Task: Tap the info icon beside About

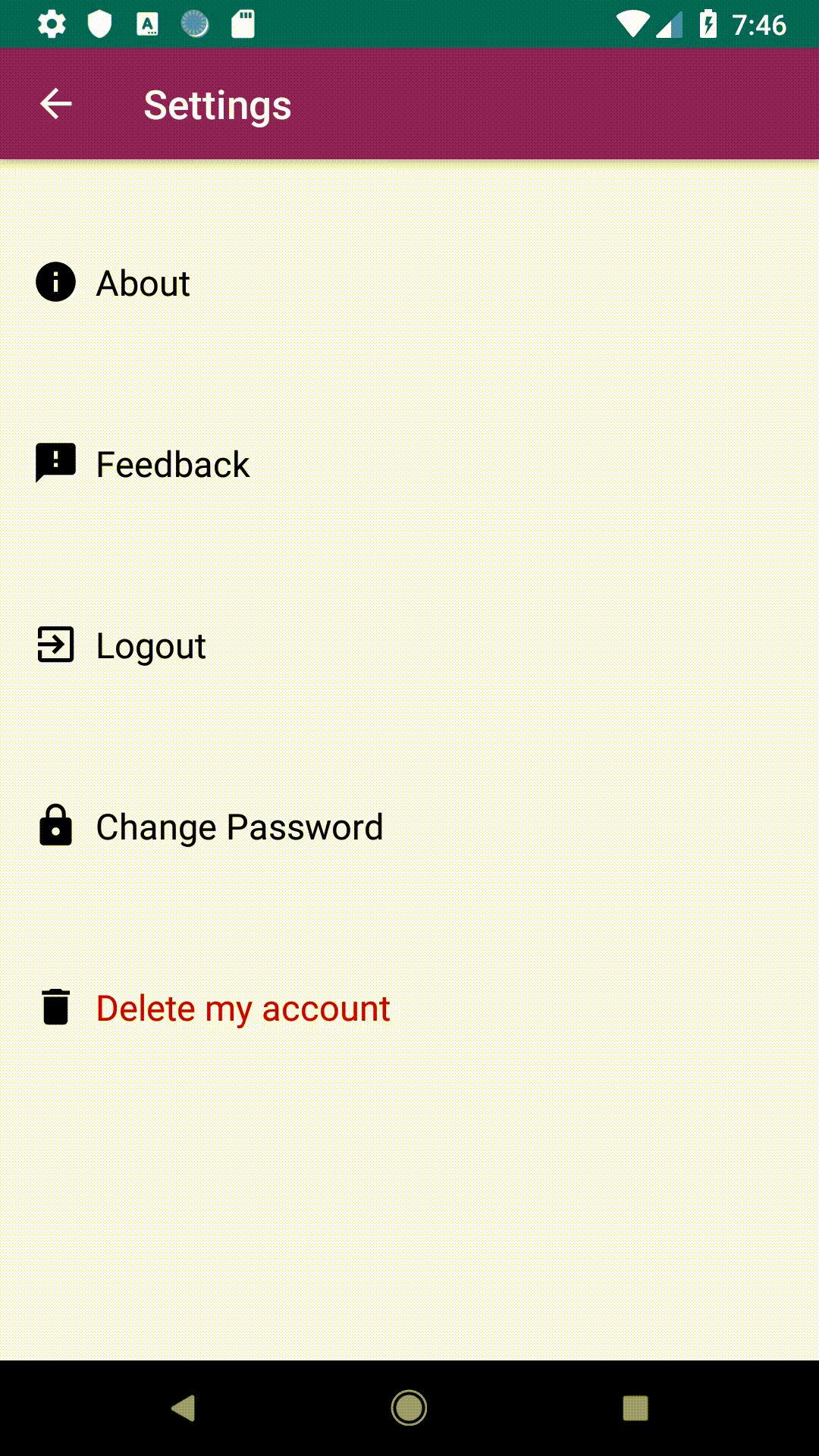Action: [x=55, y=282]
